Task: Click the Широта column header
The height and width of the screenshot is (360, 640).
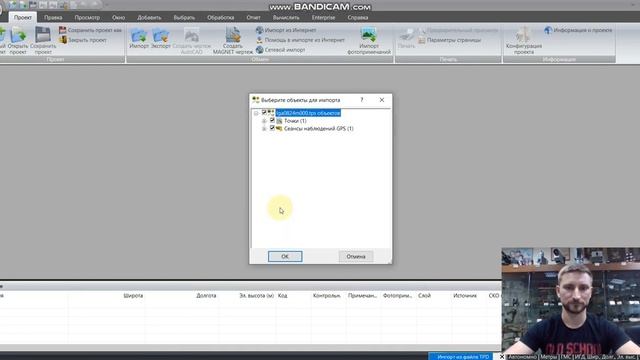Action: (133, 296)
